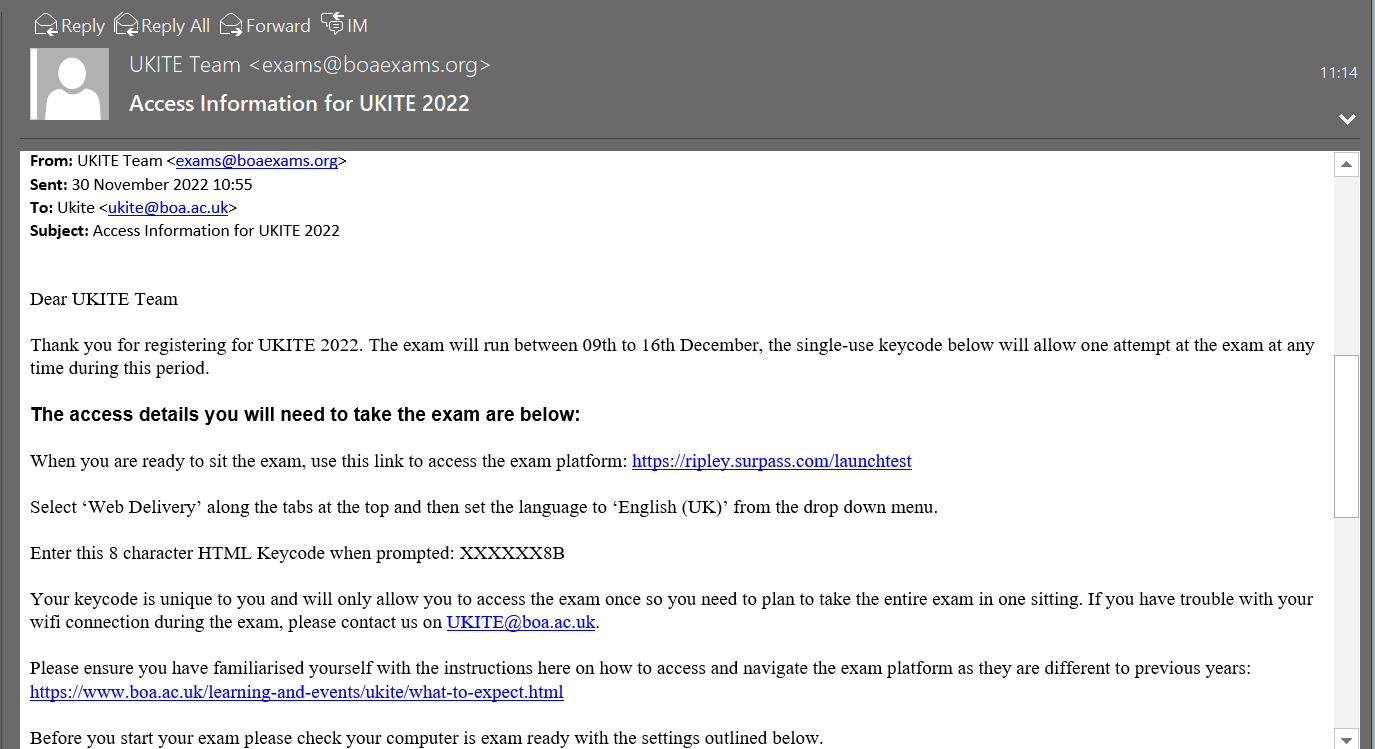The height and width of the screenshot is (749, 1375).
Task: Expand the message header chevron
Action: pyautogui.click(x=1347, y=119)
